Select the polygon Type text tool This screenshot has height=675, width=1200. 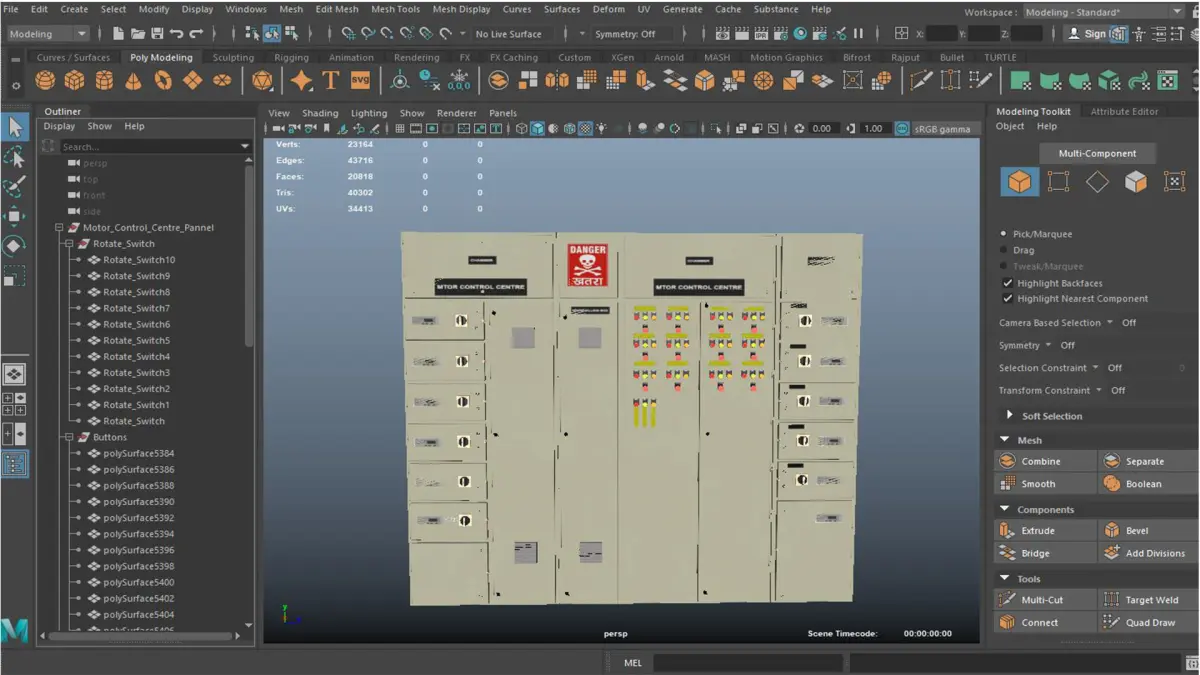coord(331,80)
